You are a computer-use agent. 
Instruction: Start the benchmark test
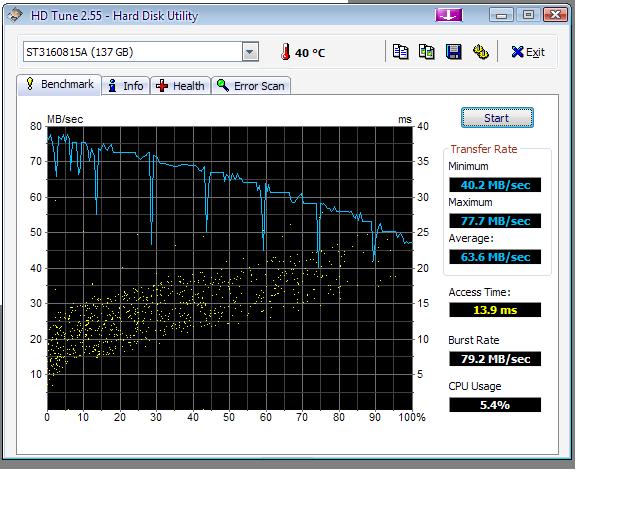tap(497, 118)
